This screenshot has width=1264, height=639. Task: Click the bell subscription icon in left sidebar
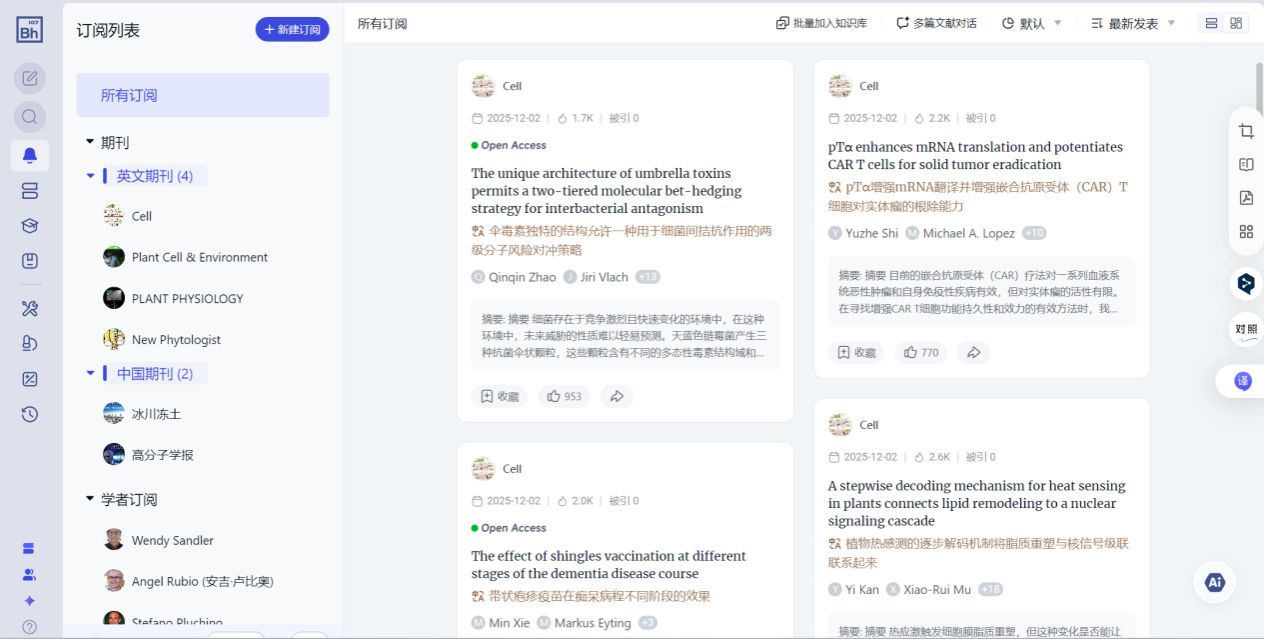pos(29,155)
